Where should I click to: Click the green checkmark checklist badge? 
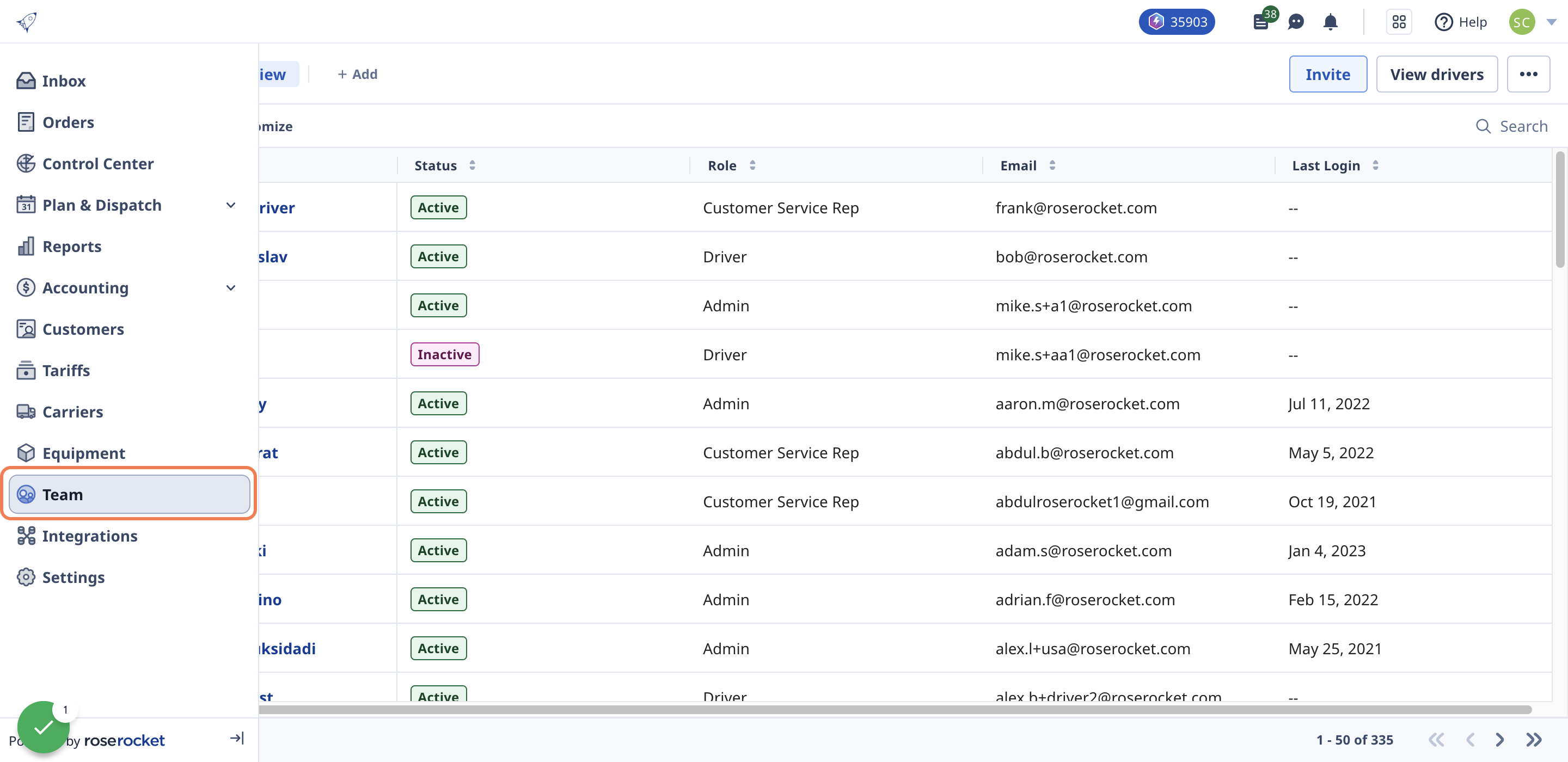click(43, 727)
